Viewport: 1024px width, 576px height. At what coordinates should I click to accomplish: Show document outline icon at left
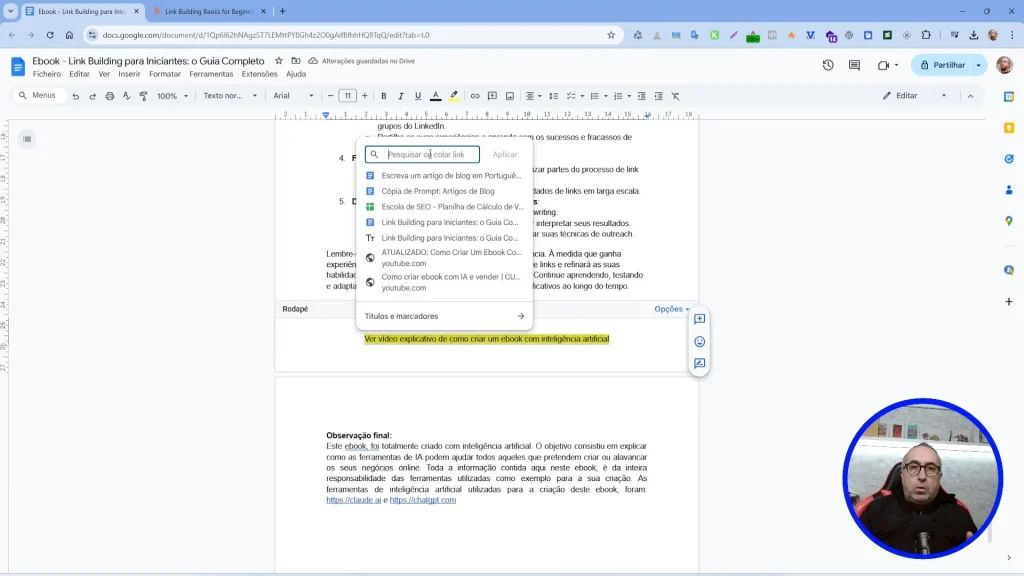[x=27, y=139]
